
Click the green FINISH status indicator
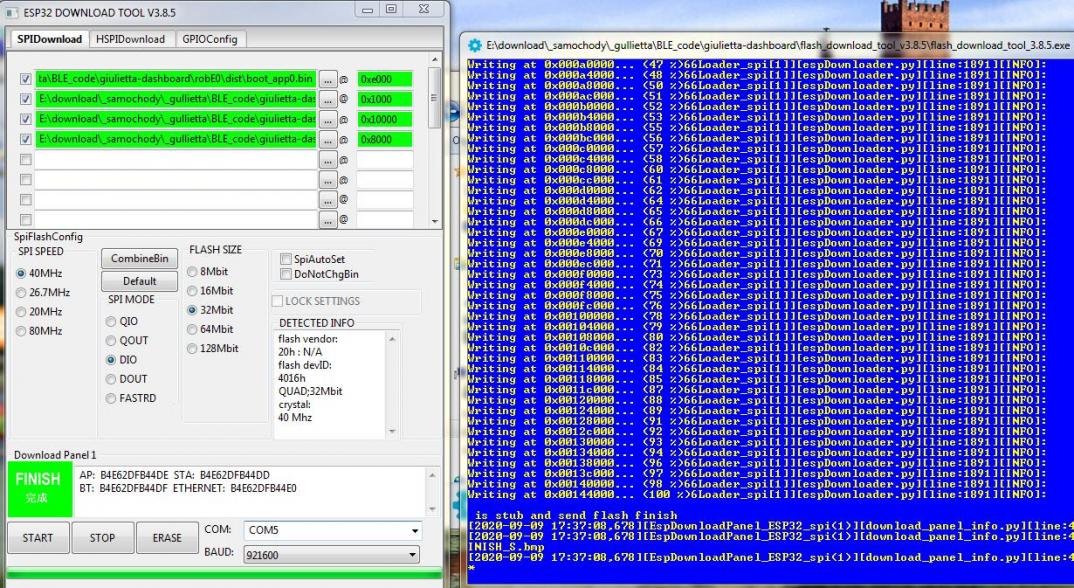[39, 488]
